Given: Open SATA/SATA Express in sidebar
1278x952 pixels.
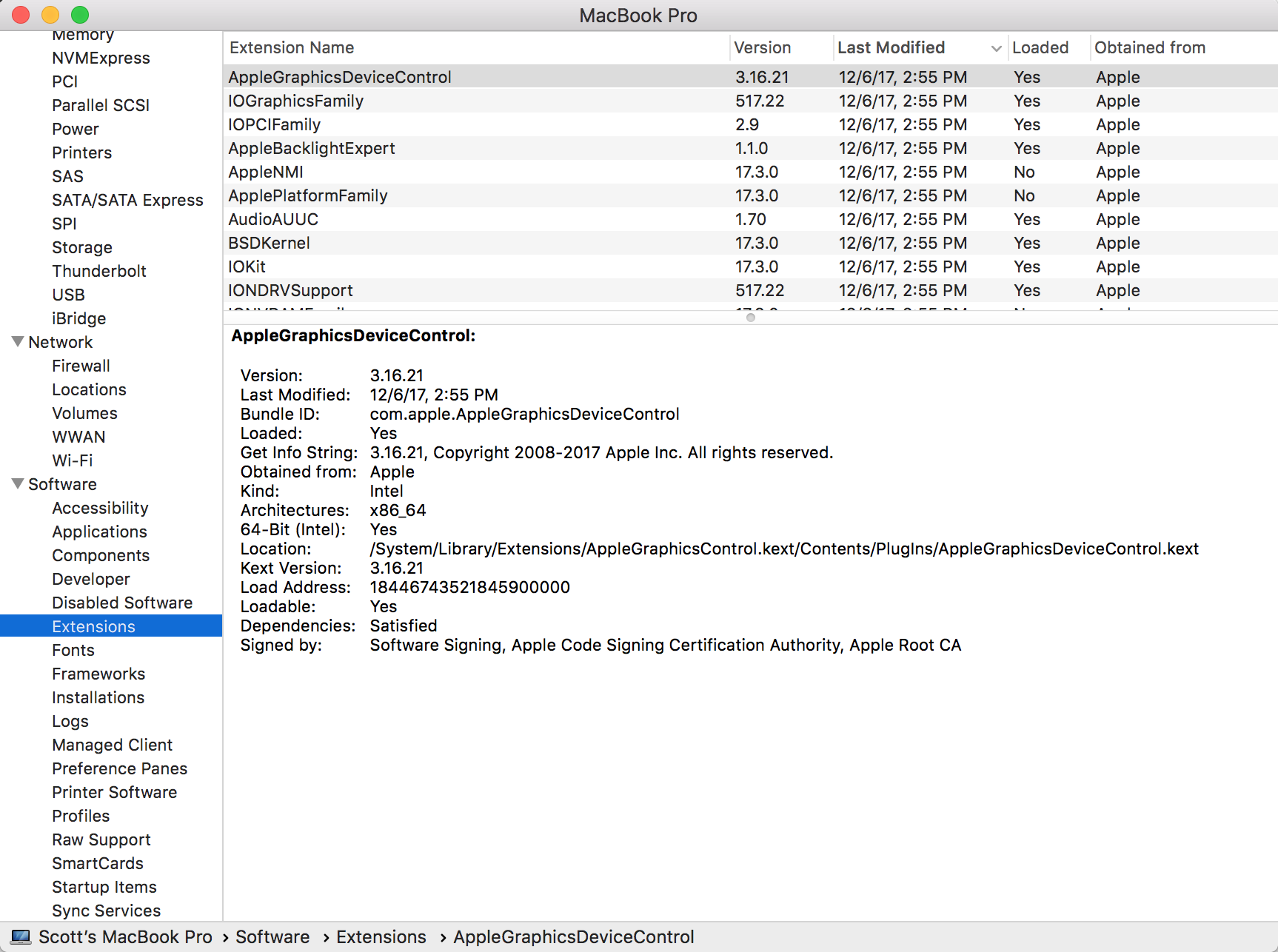Looking at the screenshot, I should pyautogui.click(x=127, y=200).
